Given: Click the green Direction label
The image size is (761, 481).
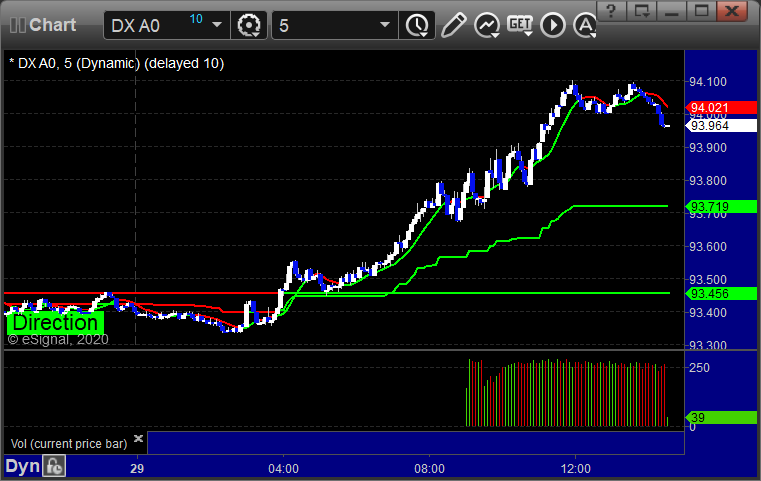Looking at the screenshot, I should point(56,323).
